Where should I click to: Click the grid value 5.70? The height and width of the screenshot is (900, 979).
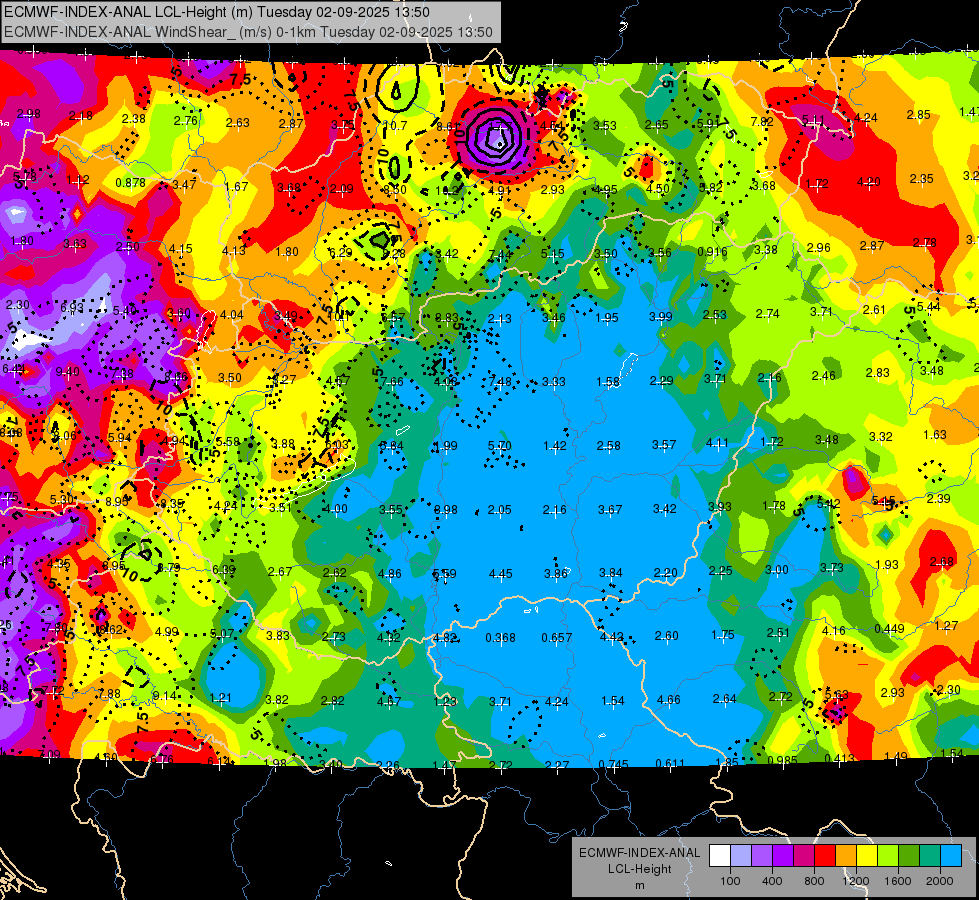pos(499,445)
